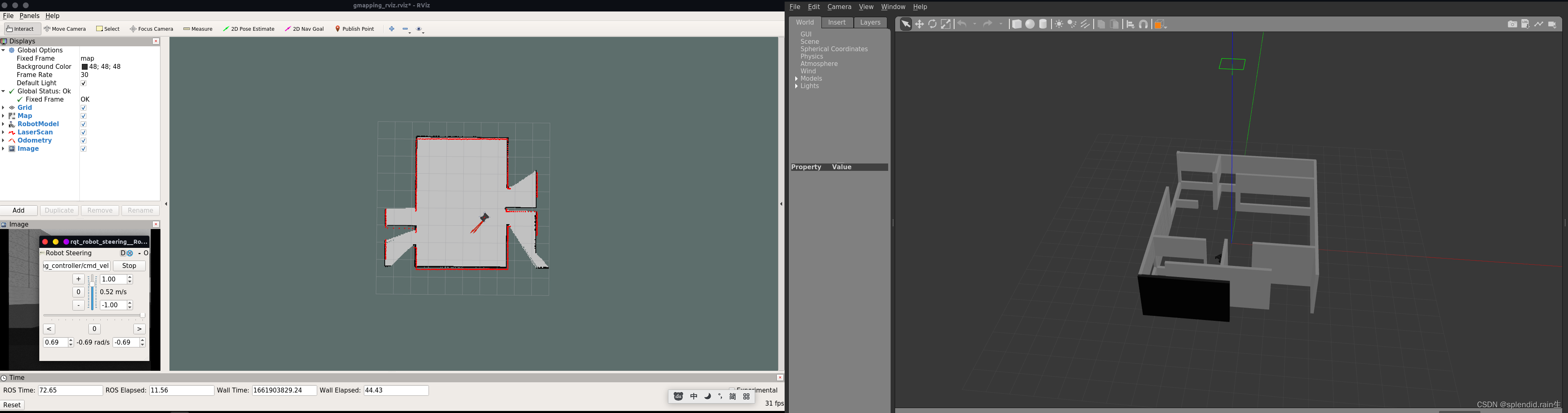
Task: Open the Camera menu in Gazebo
Action: pyautogui.click(x=839, y=7)
